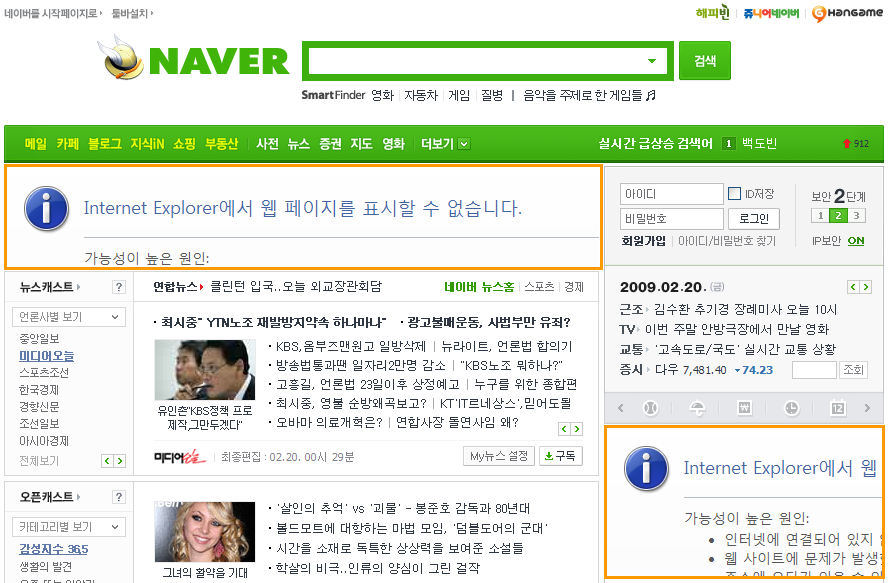Open the umbrella weather widget icon
The width and height of the screenshot is (888, 583).
coord(697,408)
